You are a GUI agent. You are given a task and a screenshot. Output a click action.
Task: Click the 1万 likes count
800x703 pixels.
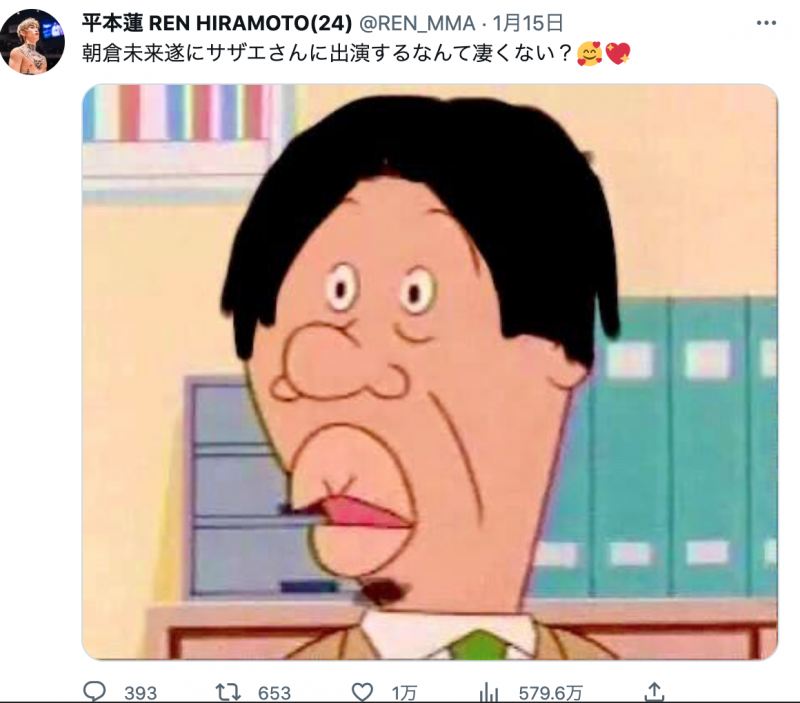(x=404, y=693)
